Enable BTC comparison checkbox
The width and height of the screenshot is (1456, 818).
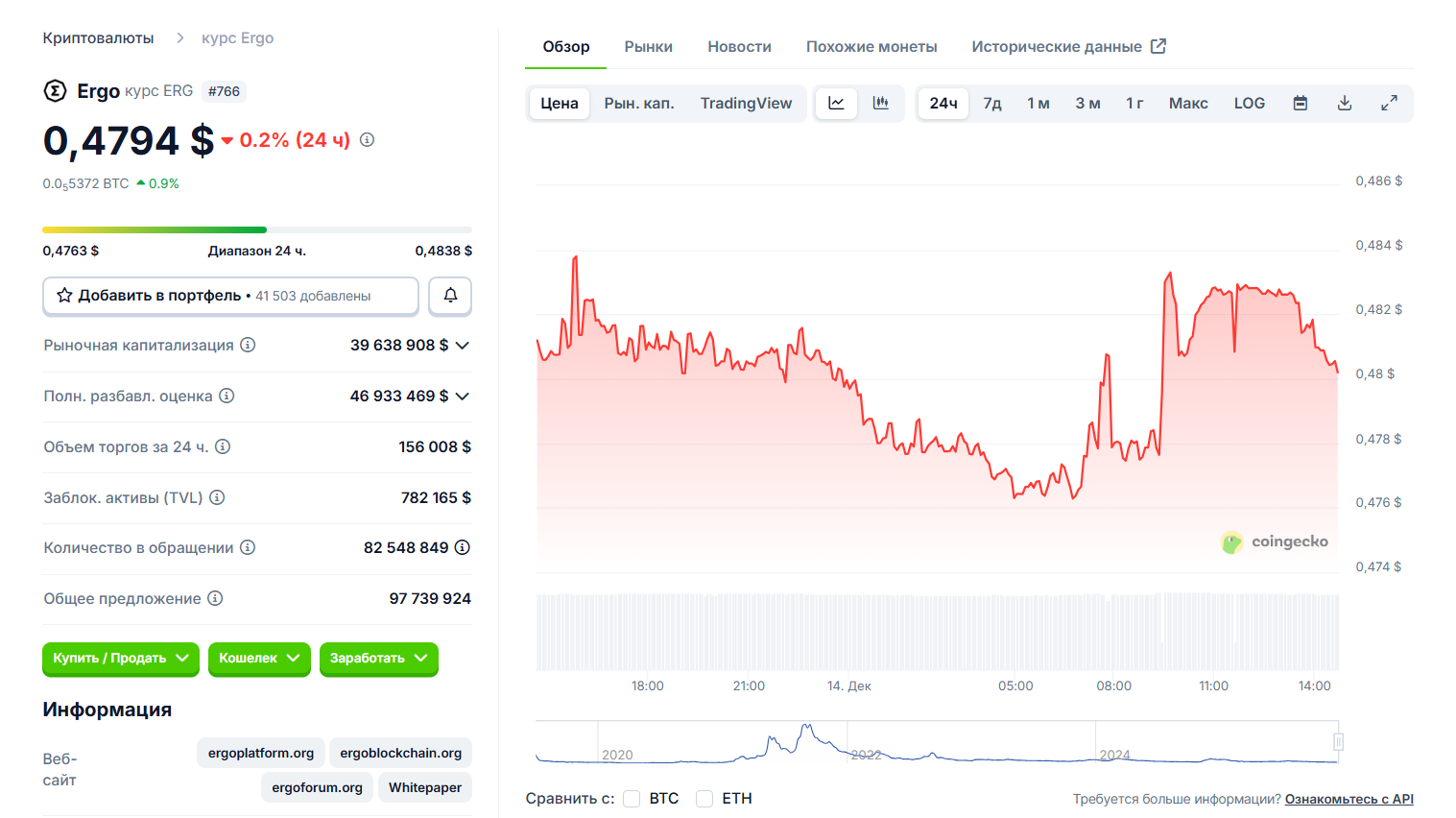pyautogui.click(x=632, y=799)
